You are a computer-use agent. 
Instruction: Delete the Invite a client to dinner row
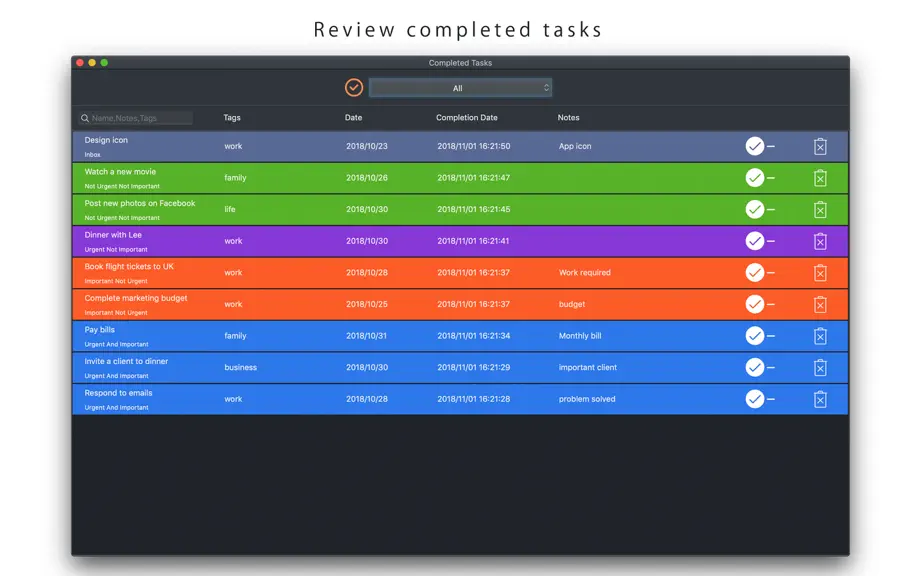(x=820, y=368)
